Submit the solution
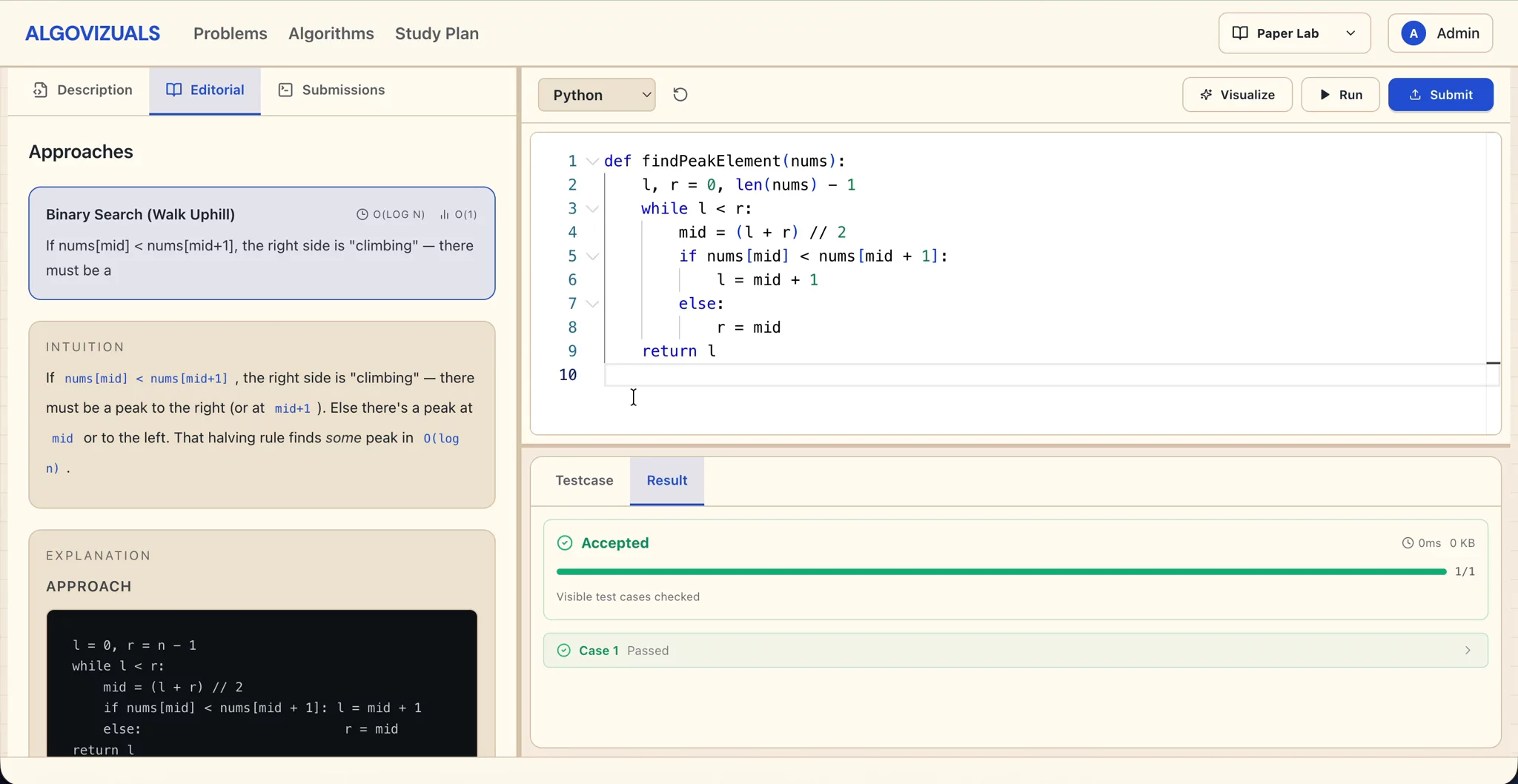Screen dimensions: 1518x784 (1440, 95)
